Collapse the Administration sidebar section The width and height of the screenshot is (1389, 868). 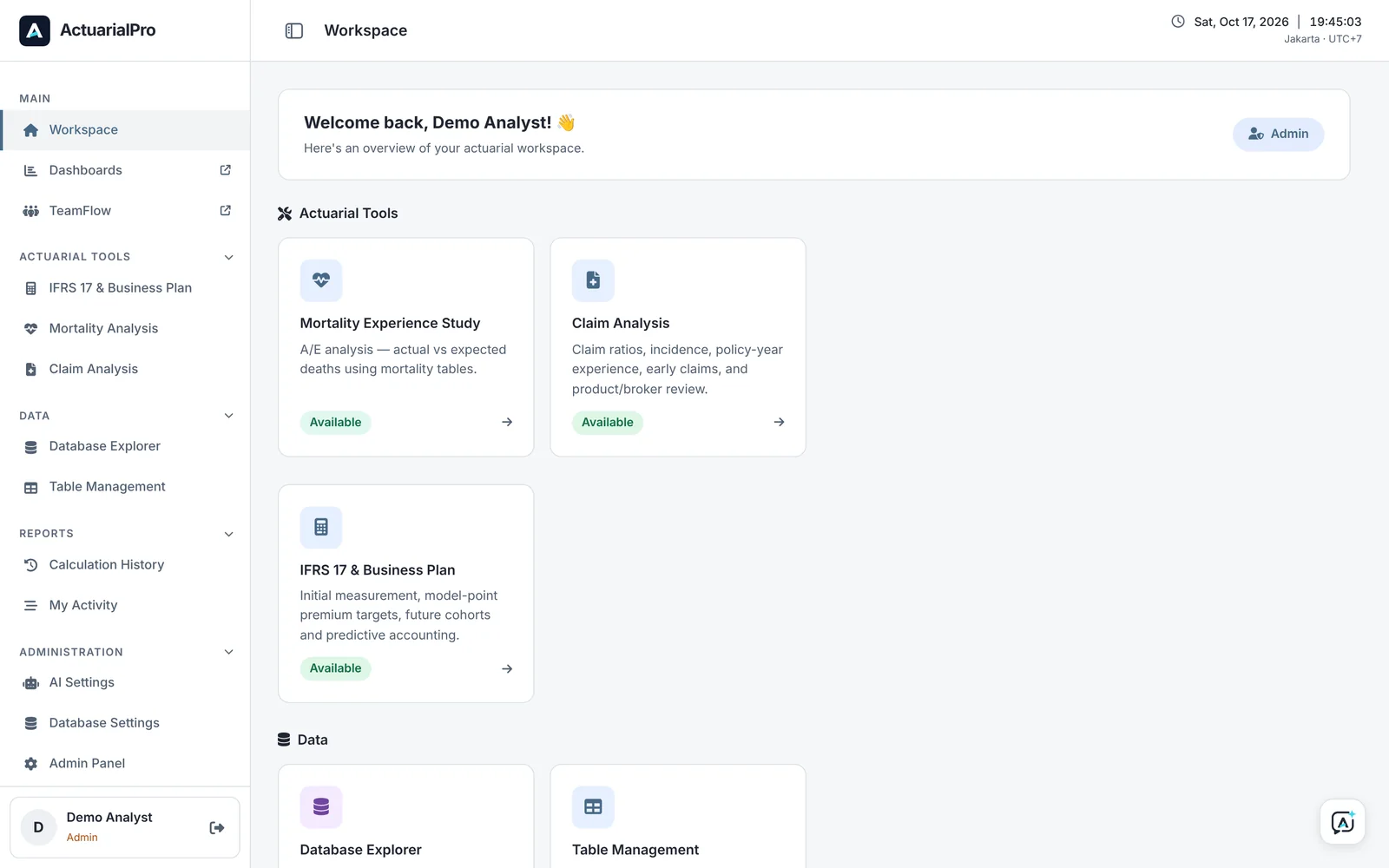[x=229, y=652]
